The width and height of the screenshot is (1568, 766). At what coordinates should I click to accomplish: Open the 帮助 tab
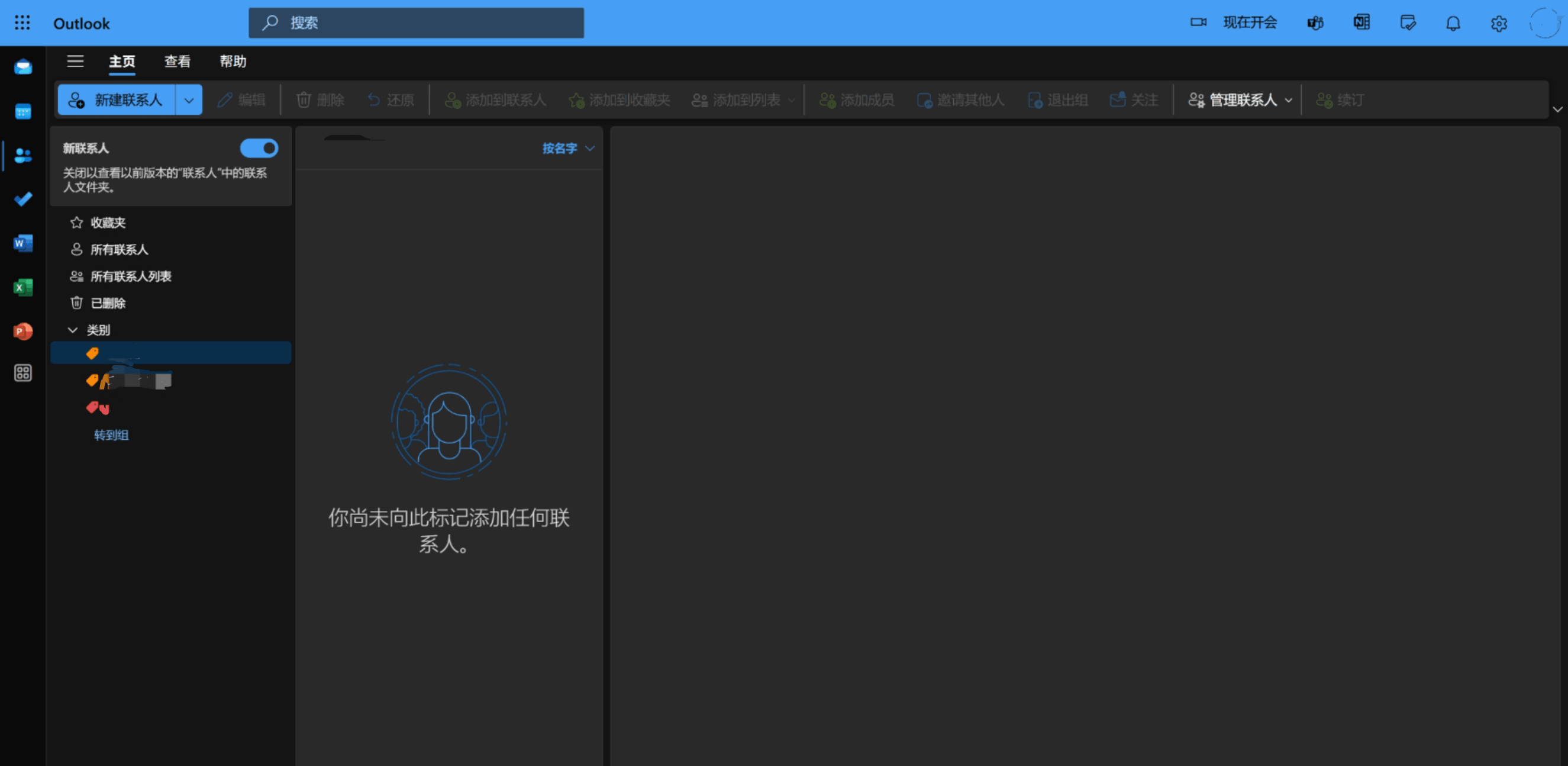tap(233, 61)
